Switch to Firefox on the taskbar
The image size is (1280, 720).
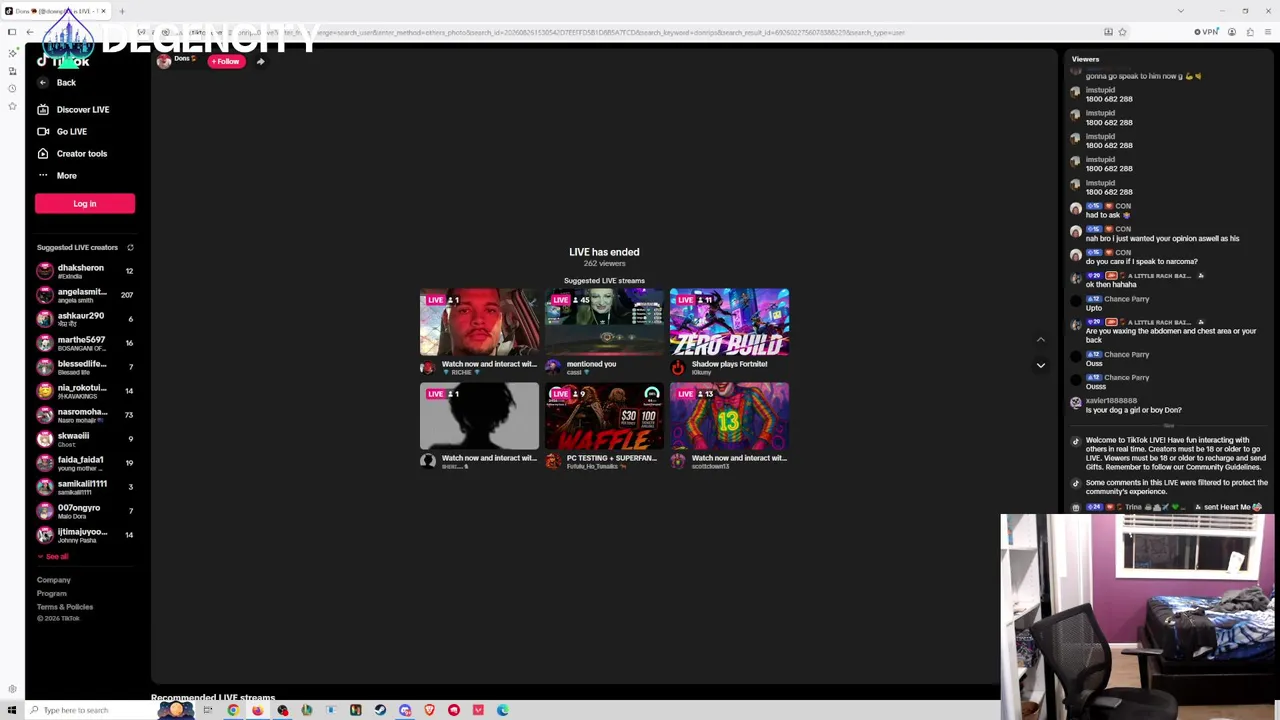[257, 710]
